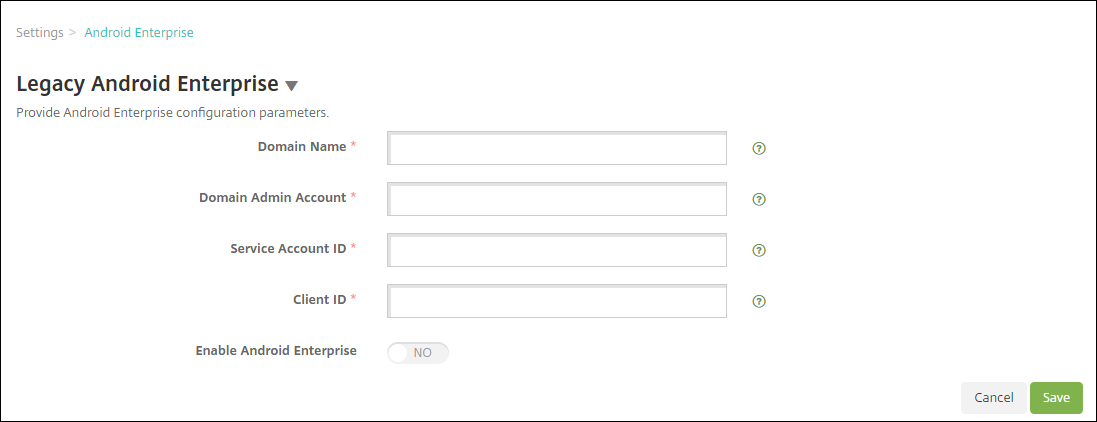
Task: View help for the Client ID field
Action: pyautogui.click(x=759, y=301)
